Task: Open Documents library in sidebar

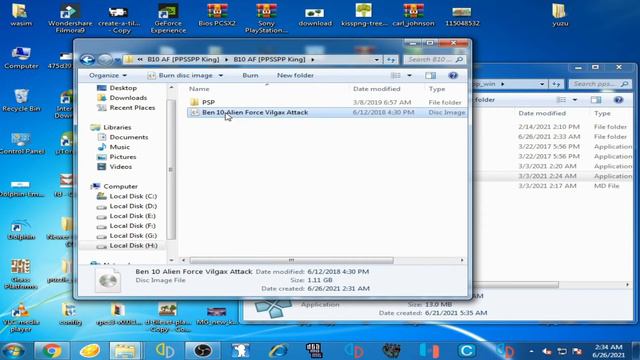Action: [129, 137]
